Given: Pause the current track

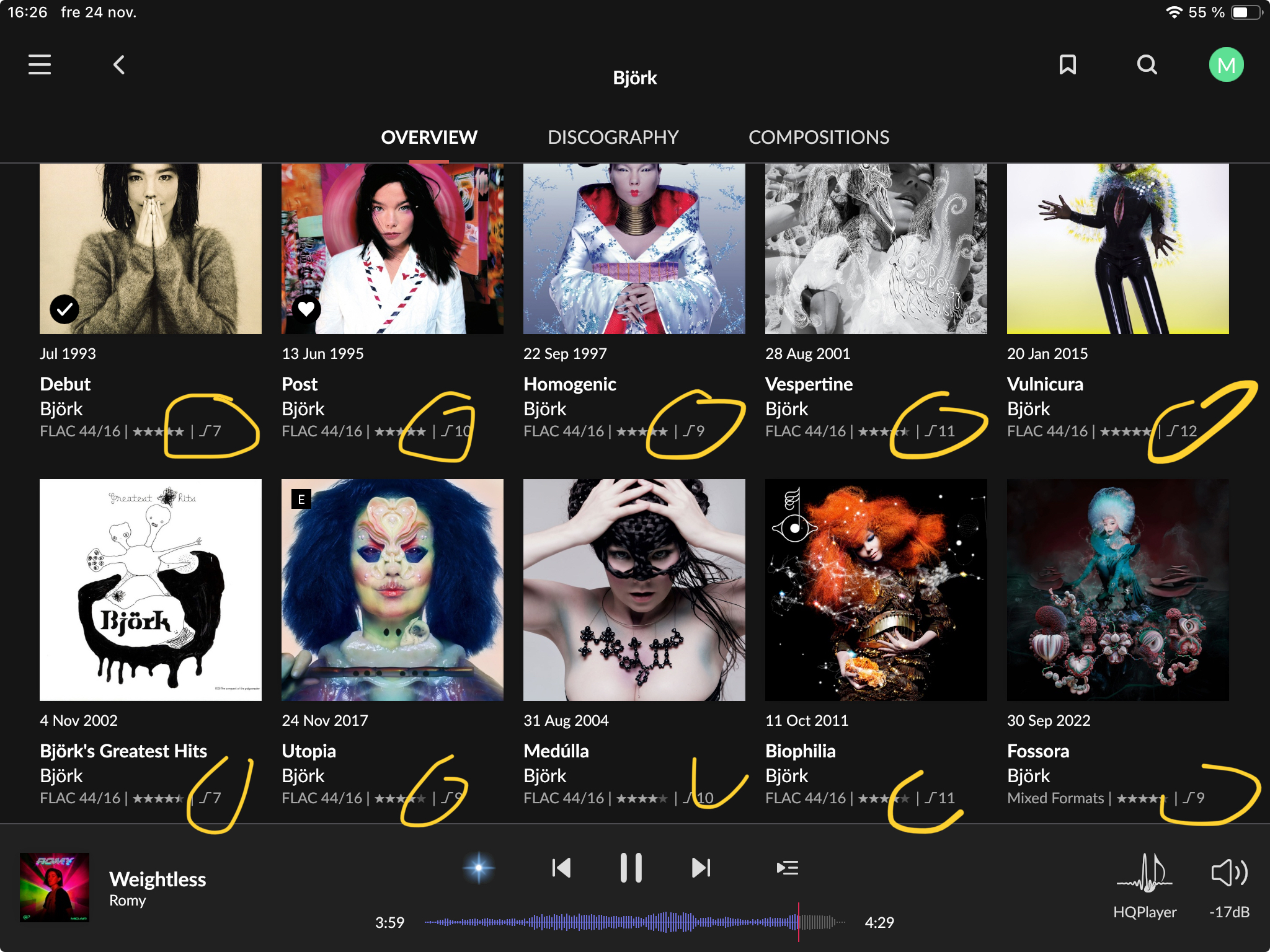Looking at the screenshot, I should (631, 868).
